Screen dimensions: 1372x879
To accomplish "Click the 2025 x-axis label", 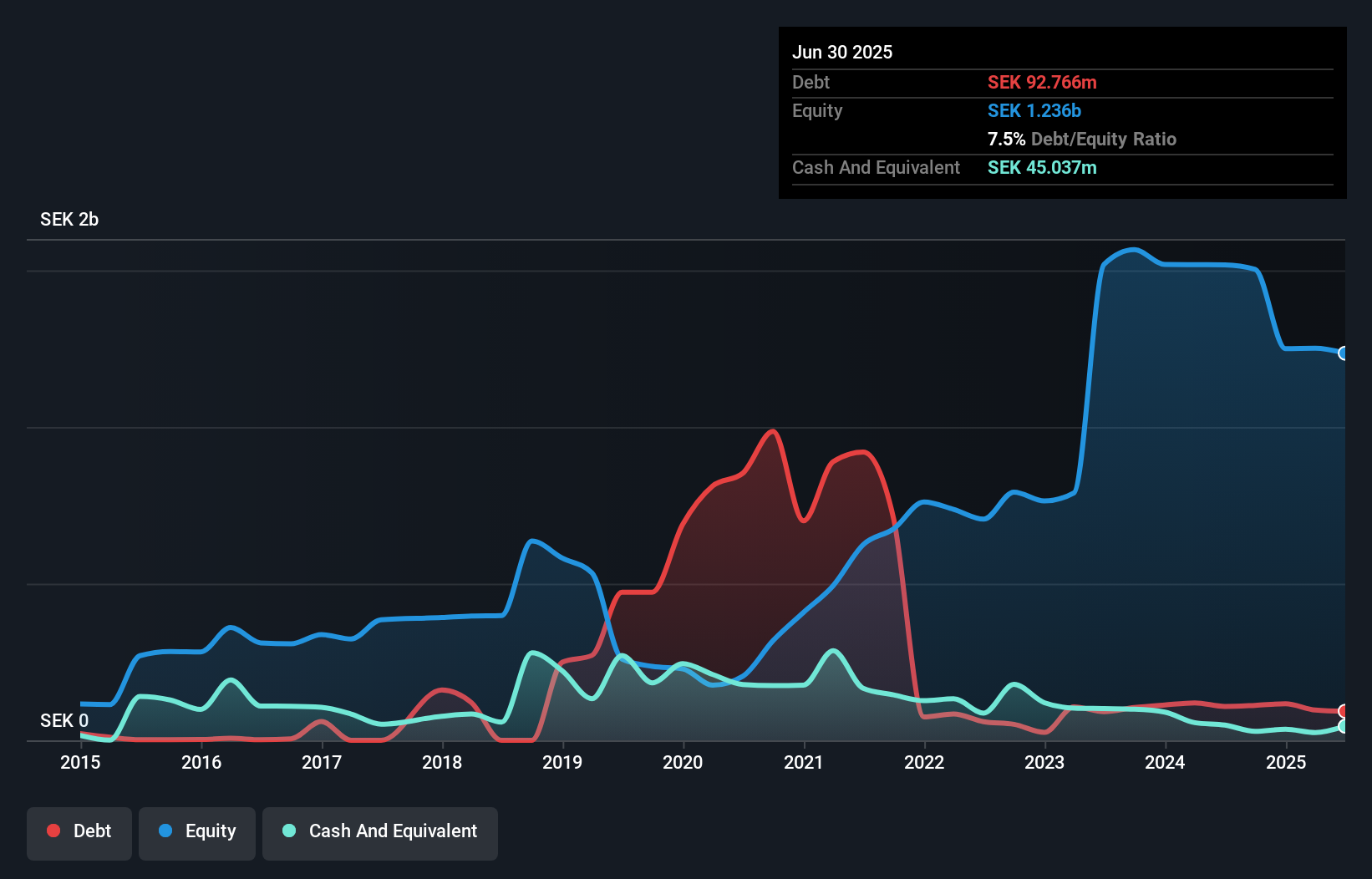I will [x=1286, y=762].
